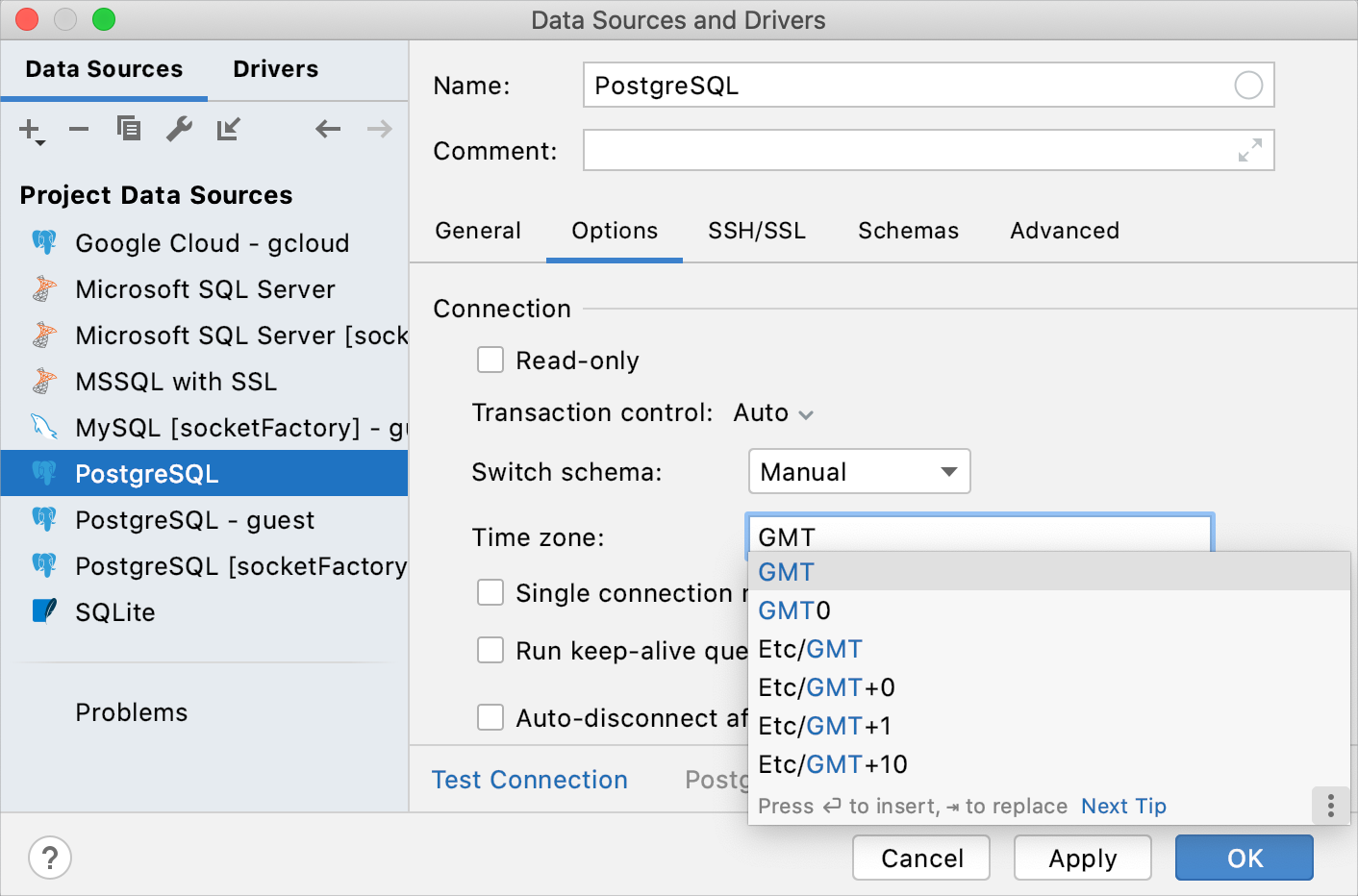The image size is (1358, 896).
Task: Open help via the question mark icon
Action: [x=50, y=857]
